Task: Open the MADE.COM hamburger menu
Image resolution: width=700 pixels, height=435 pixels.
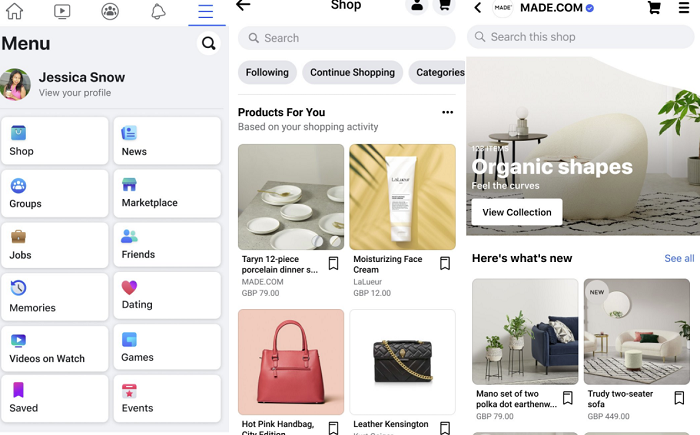Action: click(683, 7)
